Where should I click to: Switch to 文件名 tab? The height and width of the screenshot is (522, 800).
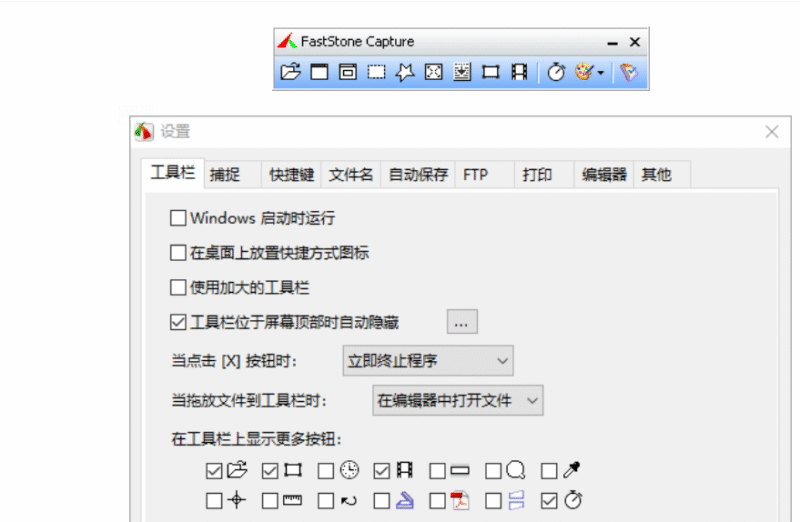[x=351, y=175]
